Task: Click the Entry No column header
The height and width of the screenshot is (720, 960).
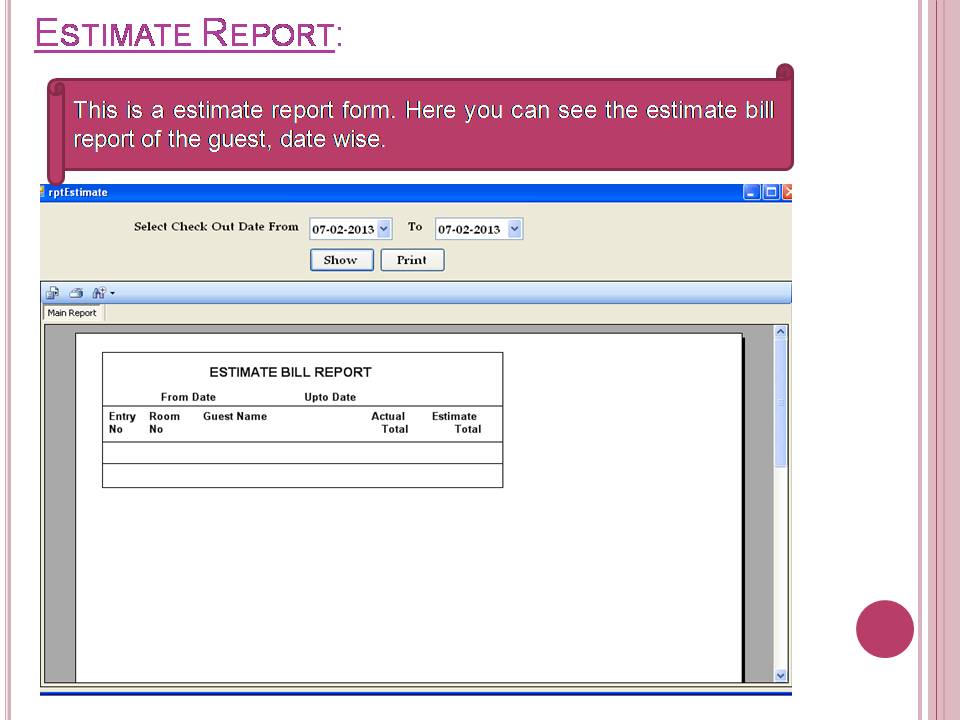Action: click(122, 422)
